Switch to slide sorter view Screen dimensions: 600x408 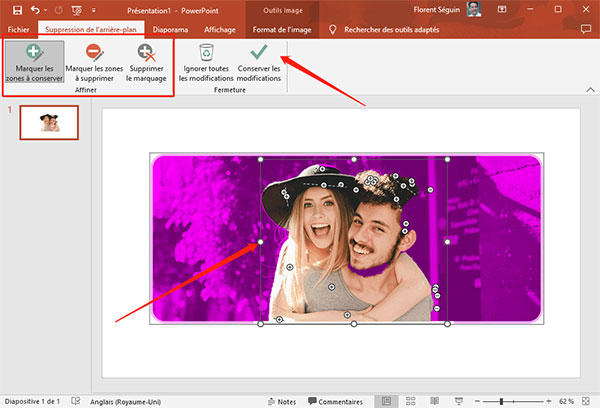point(412,400)
